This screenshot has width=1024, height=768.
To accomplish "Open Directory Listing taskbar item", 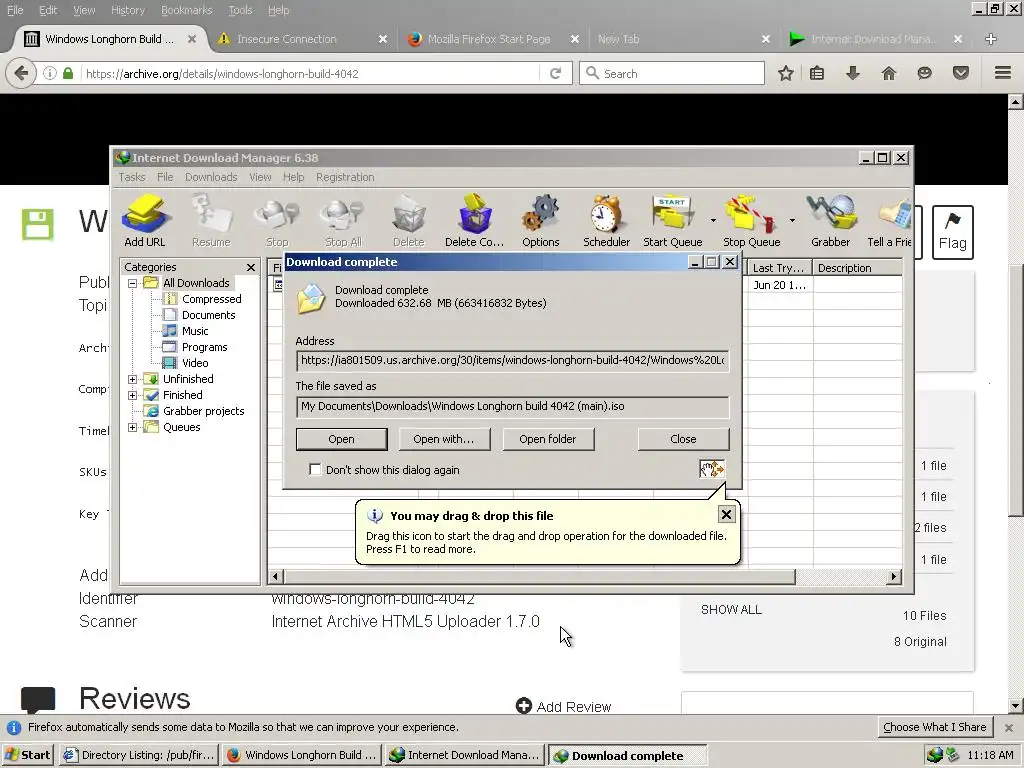I will (139, 755).
